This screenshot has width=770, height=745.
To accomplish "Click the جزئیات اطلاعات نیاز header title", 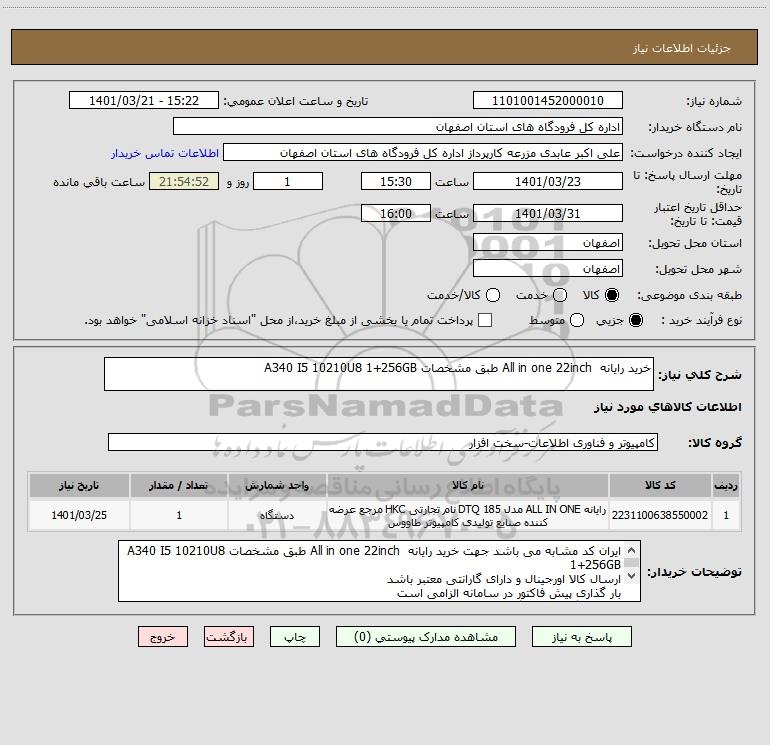I will tap(682, 48).
